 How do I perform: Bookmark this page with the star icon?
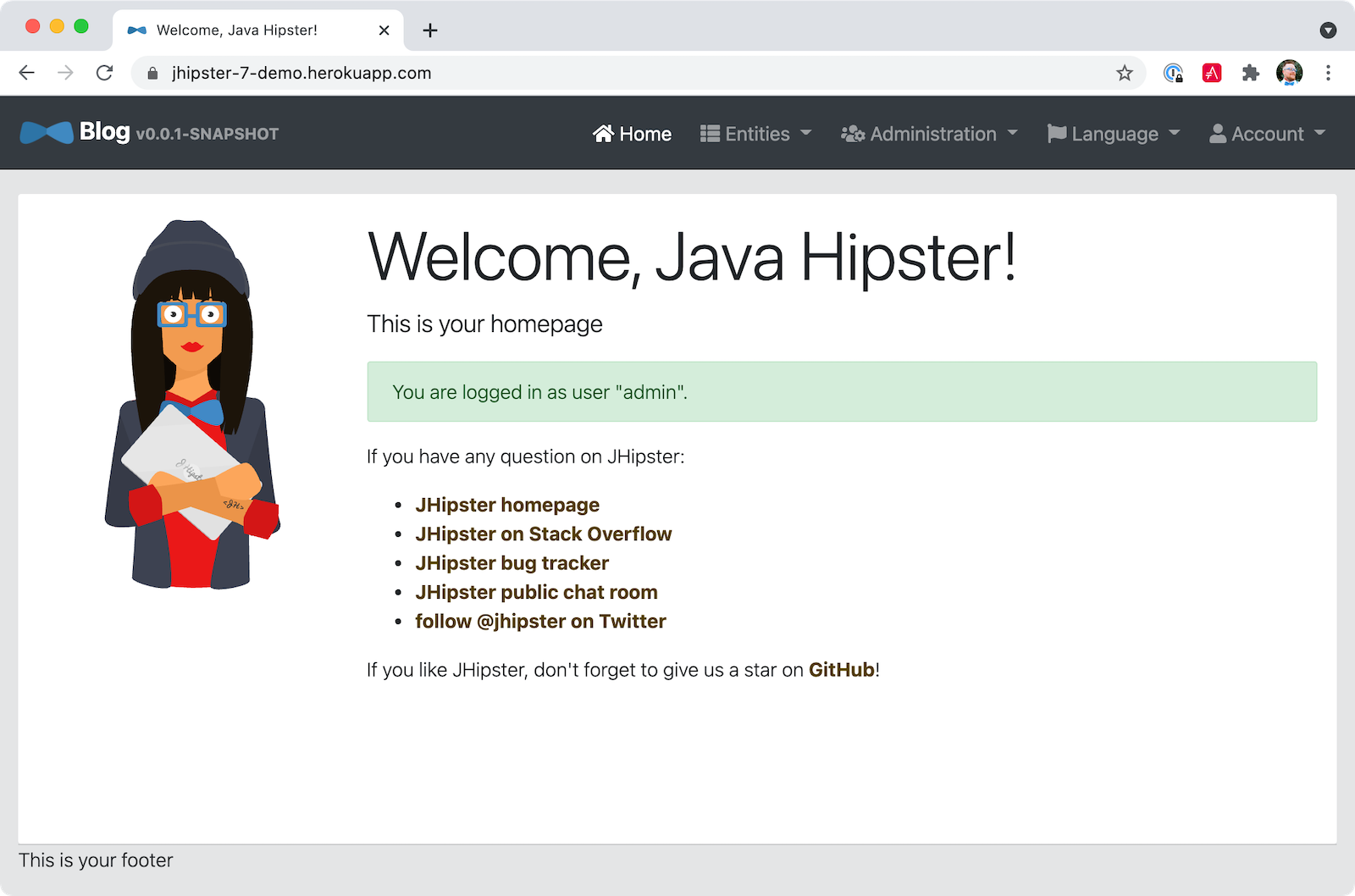click(1125, 73)
